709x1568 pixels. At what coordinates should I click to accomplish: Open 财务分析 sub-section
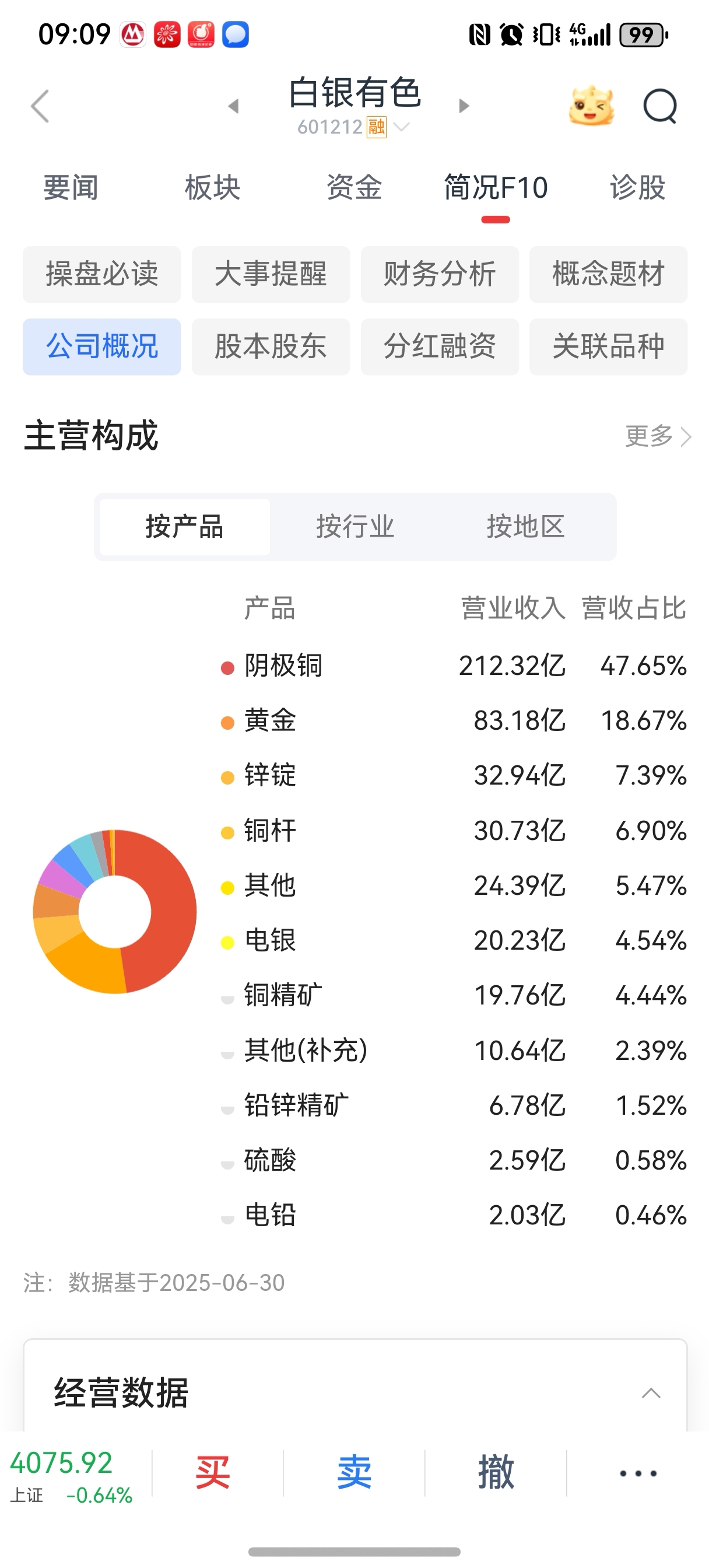pos(440,274)
